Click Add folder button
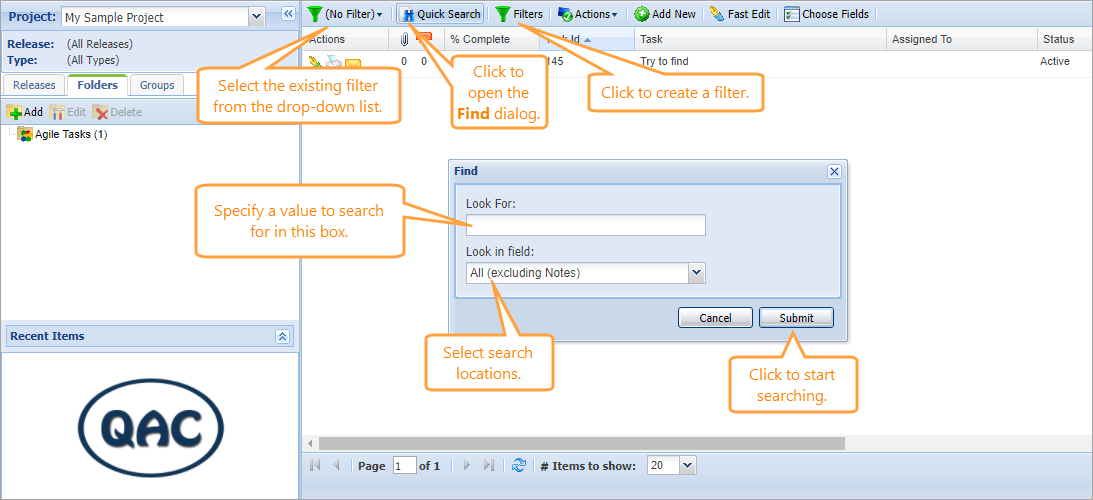The image size is (1093, 500). 24,112
